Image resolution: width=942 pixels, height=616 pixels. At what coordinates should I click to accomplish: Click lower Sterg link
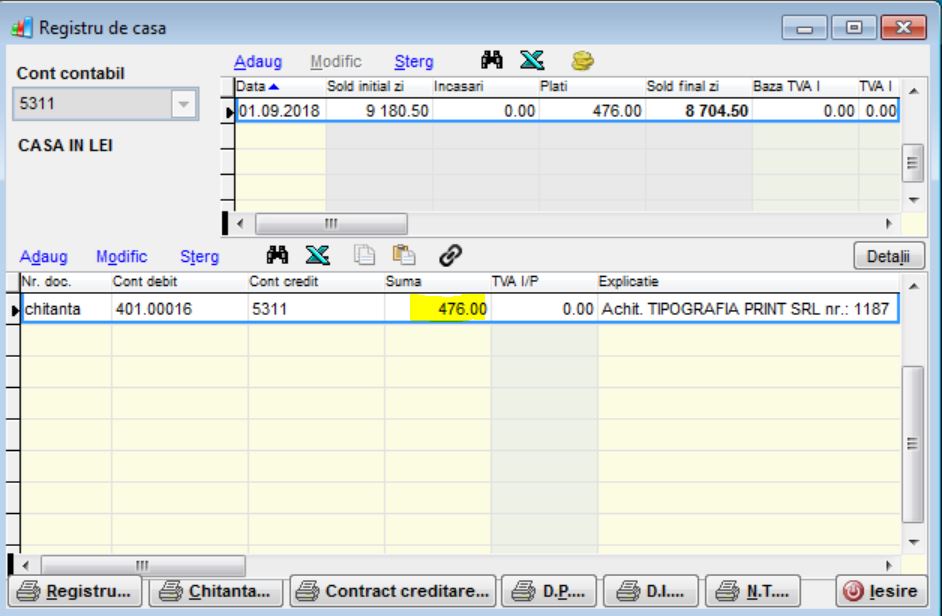point(199,257)
